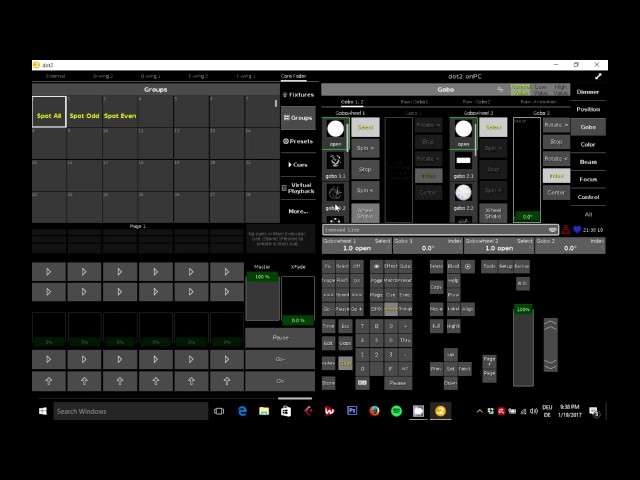Choose gobo 1.2 thumbnail
The image size is (640, 480).
click(x=336, y=197)
